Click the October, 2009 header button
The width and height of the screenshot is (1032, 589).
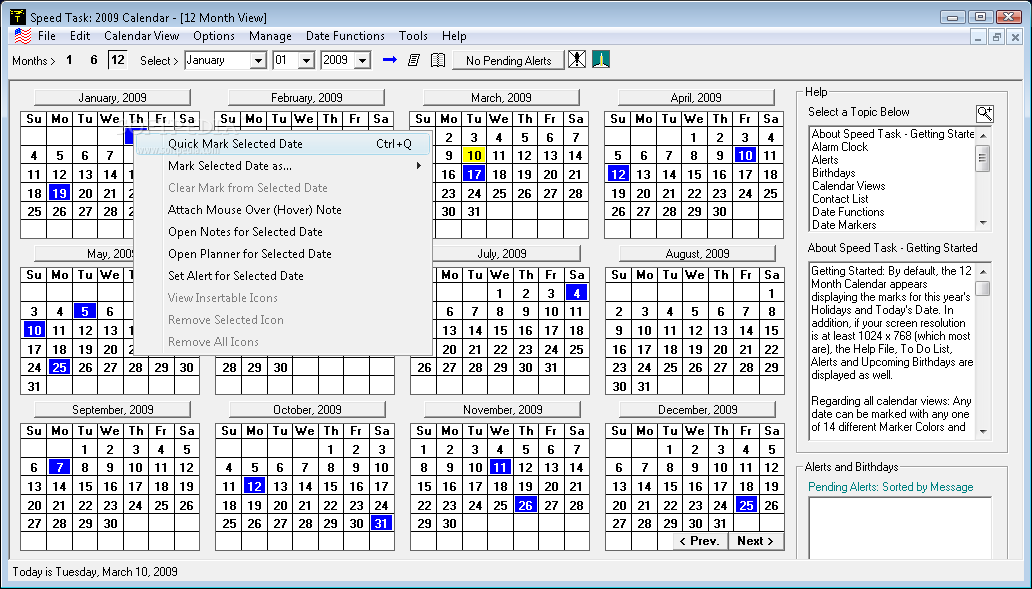[307, 409]
